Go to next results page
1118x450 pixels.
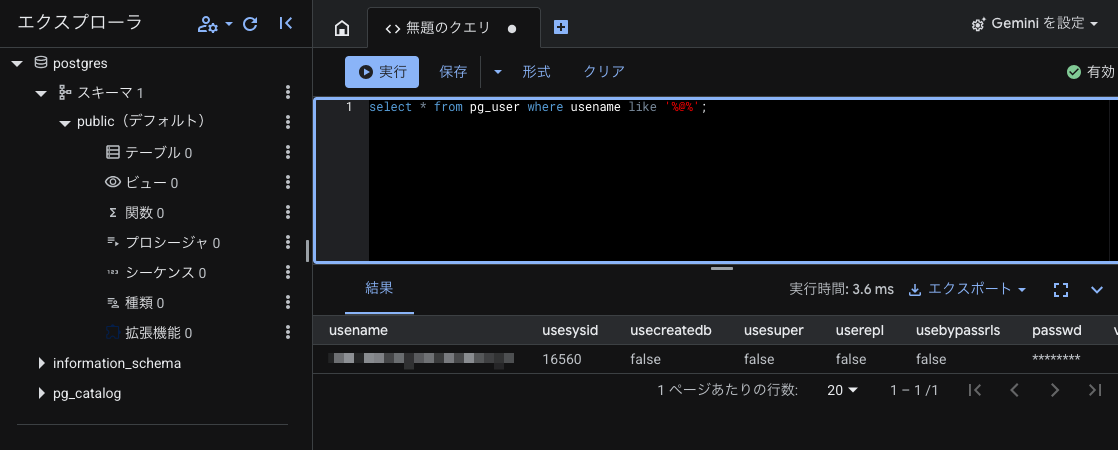click(1055, 390)
